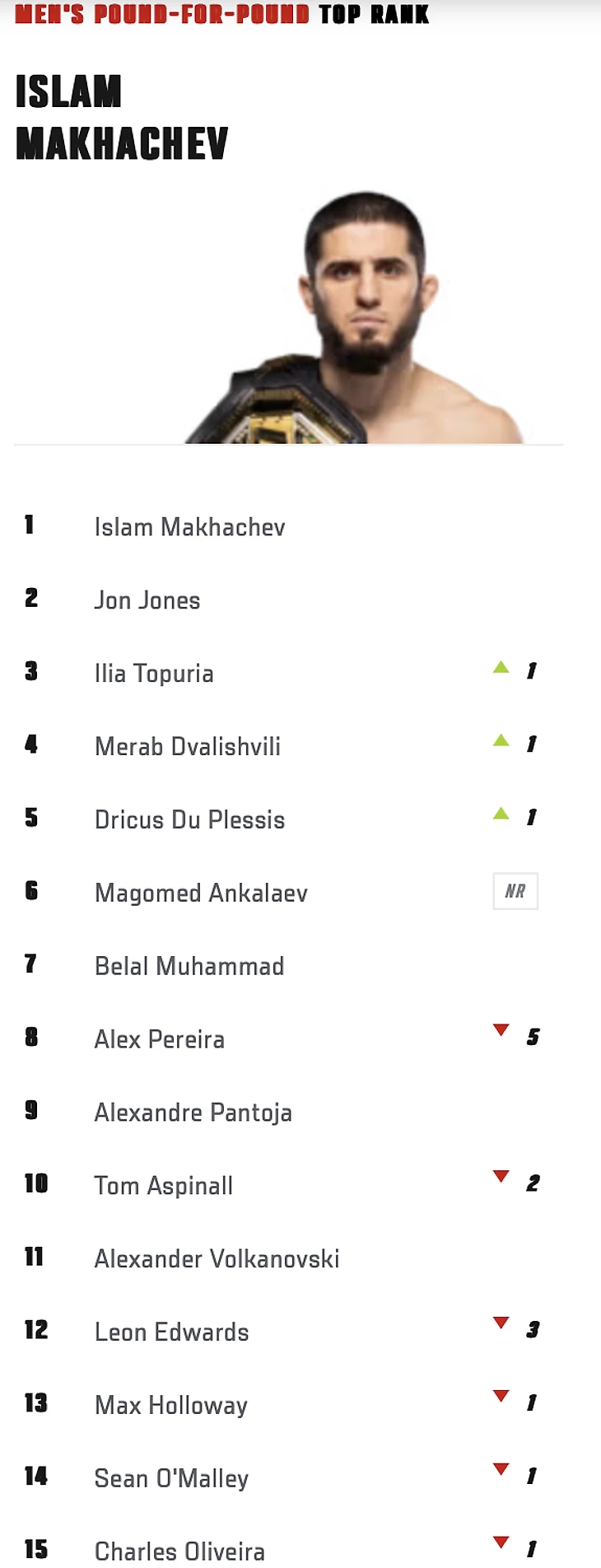This screenshot has width=601, height=1568.
Task: Click the green up arrow beside Ilia Topuria
Action: pyautogui.click(x=501, y=667)
